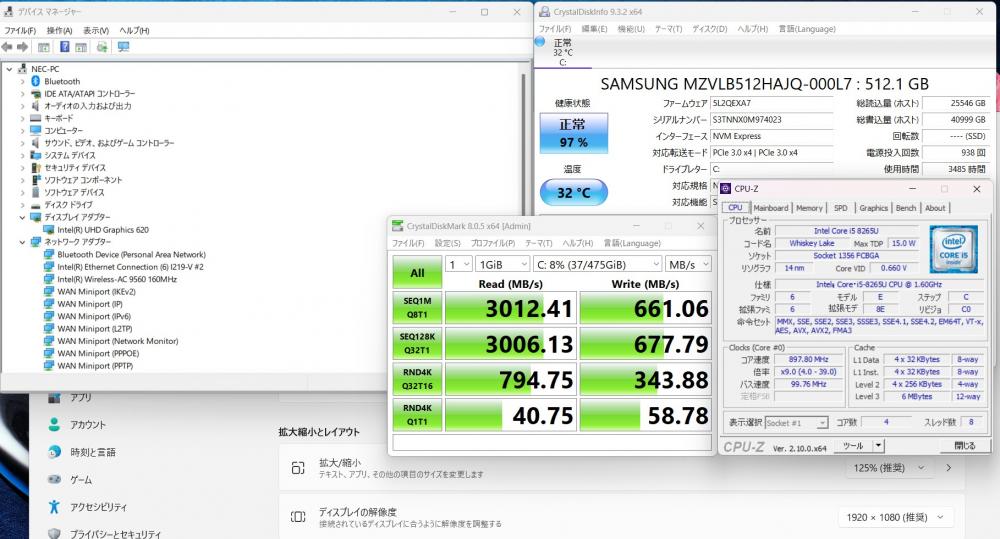1000x539 pixels.
Task: Open the Socket #1 dropdown in CPU-Z
Action: pos(797,423)
